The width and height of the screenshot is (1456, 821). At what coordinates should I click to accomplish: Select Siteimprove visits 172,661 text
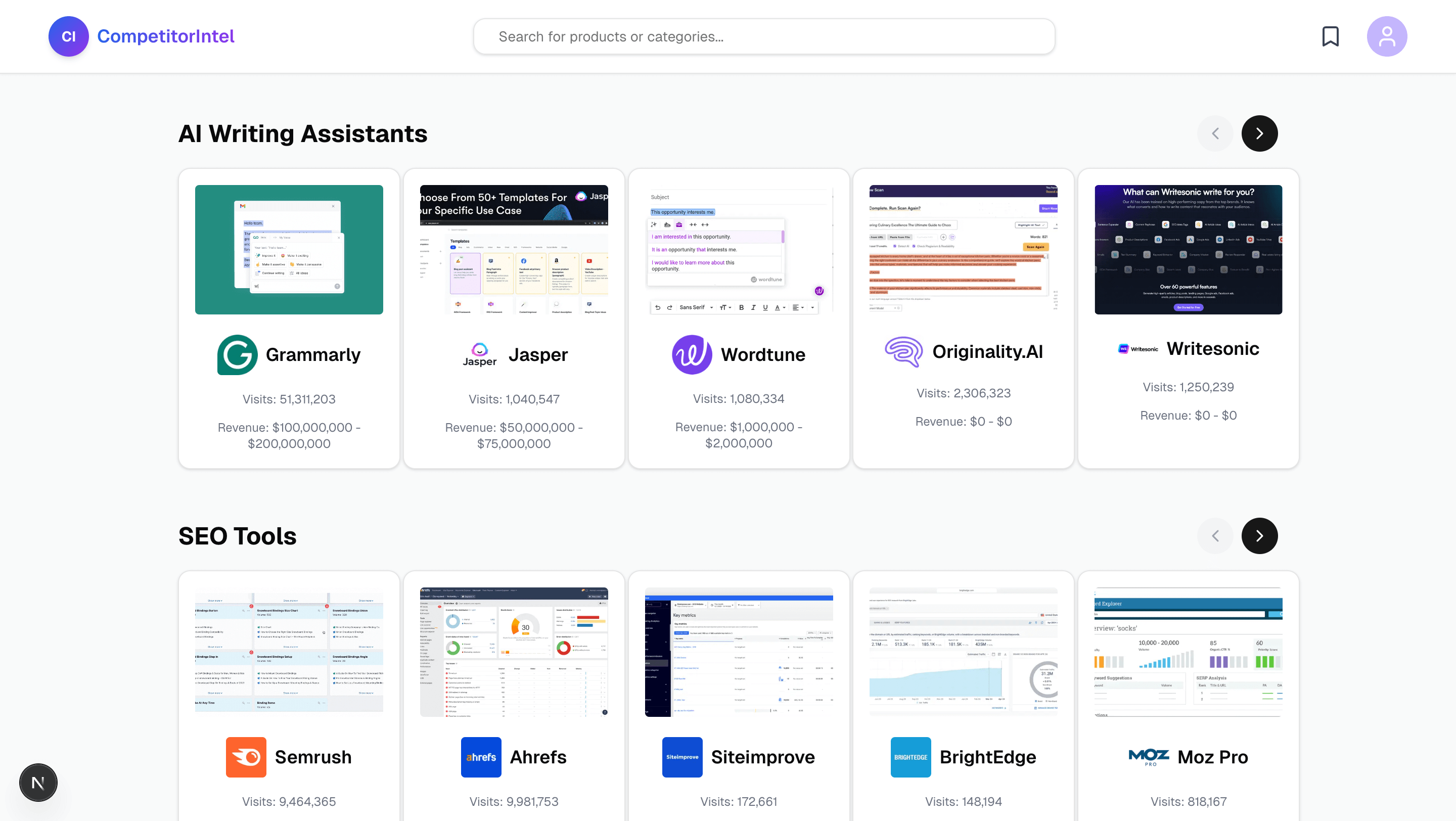(x=739, y=802)
